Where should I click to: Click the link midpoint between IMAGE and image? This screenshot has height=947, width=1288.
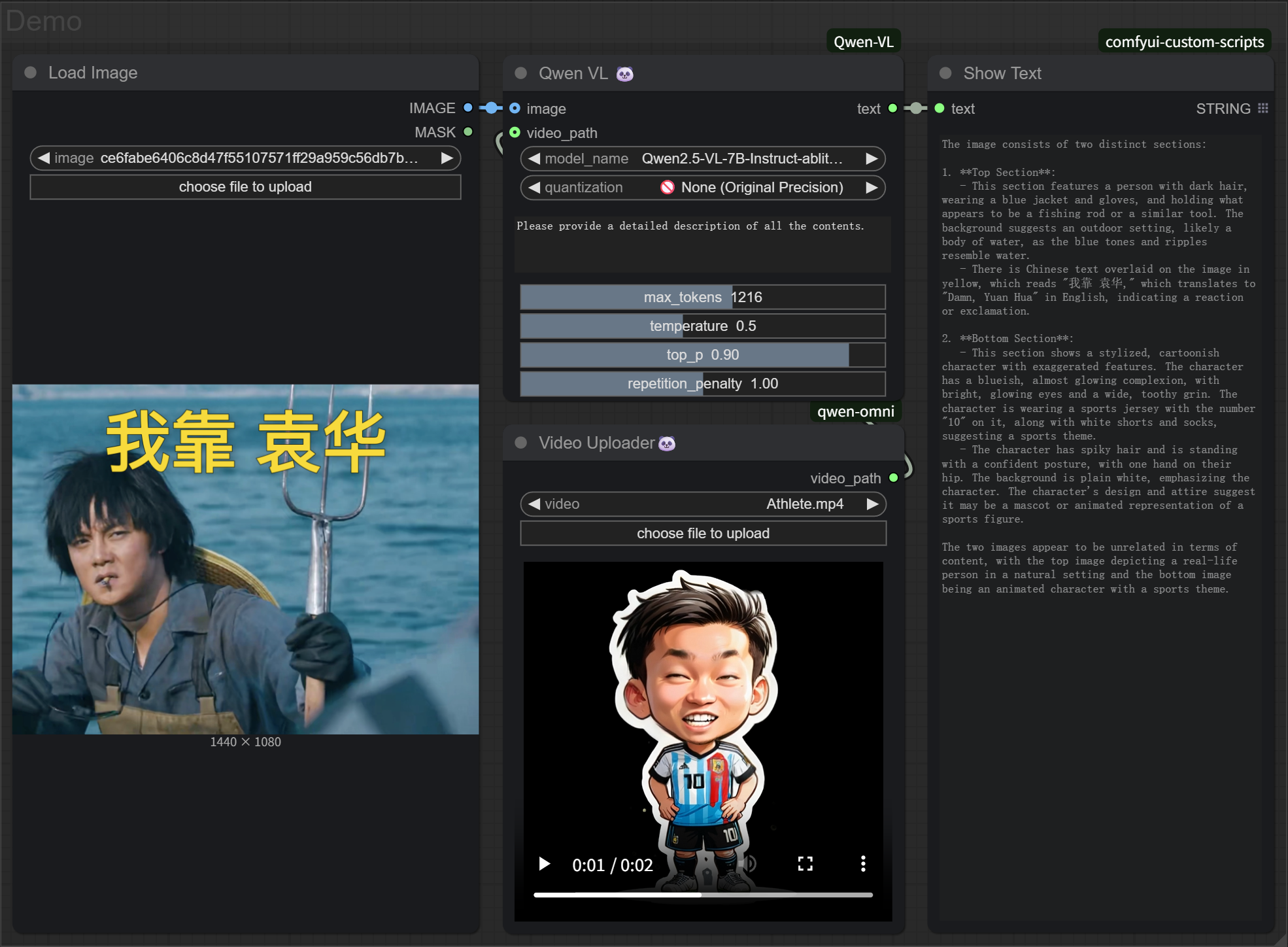(x=491, y=108)
